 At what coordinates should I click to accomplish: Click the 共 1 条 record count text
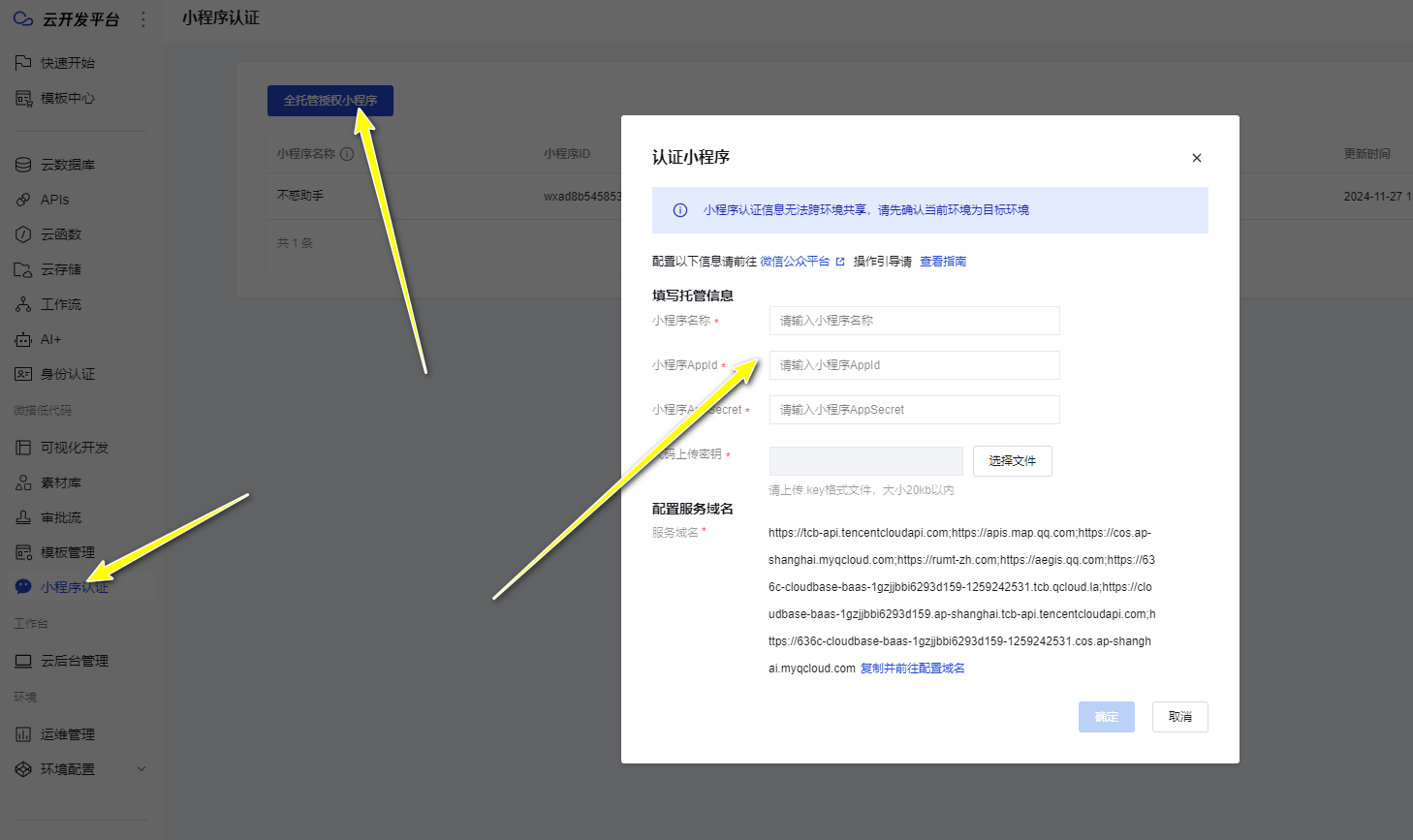pyautogui.click(x=295, y=243)
